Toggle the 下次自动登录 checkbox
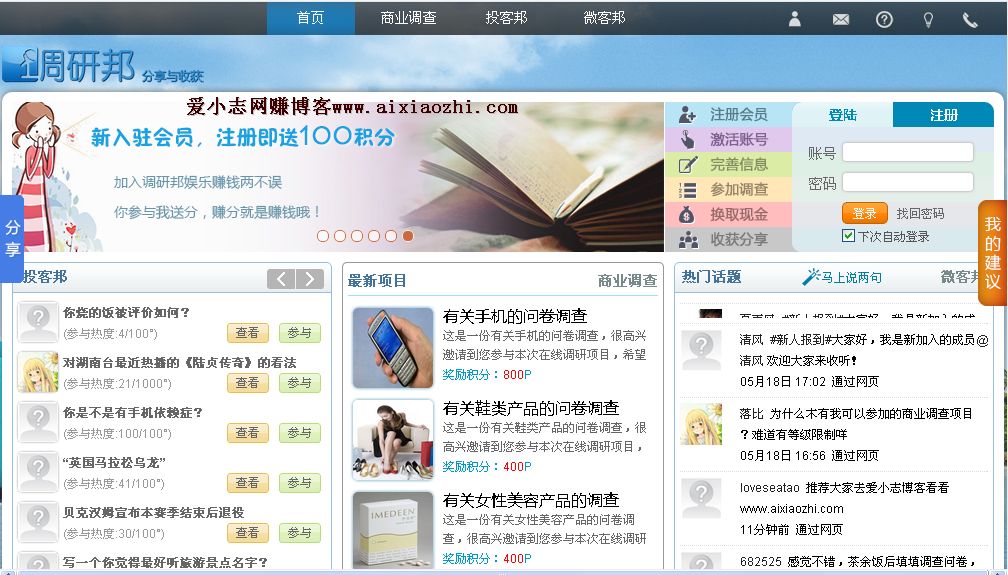 (849, 236)
